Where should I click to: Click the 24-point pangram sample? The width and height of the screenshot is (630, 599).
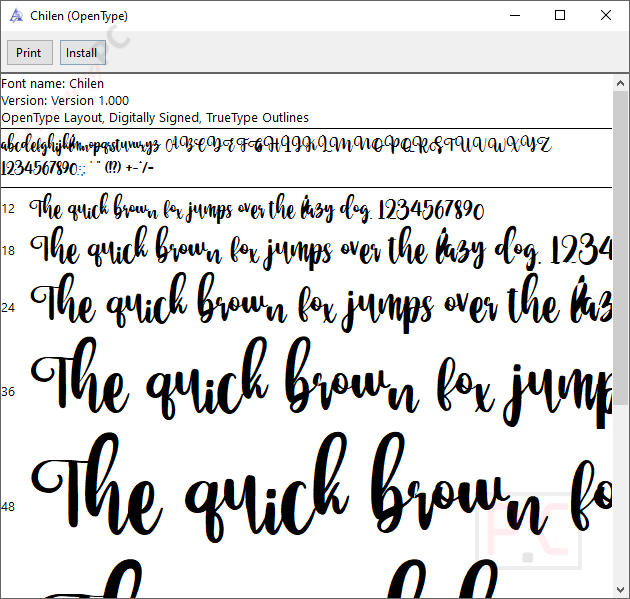pyautogui.click(x=321, y=303)
